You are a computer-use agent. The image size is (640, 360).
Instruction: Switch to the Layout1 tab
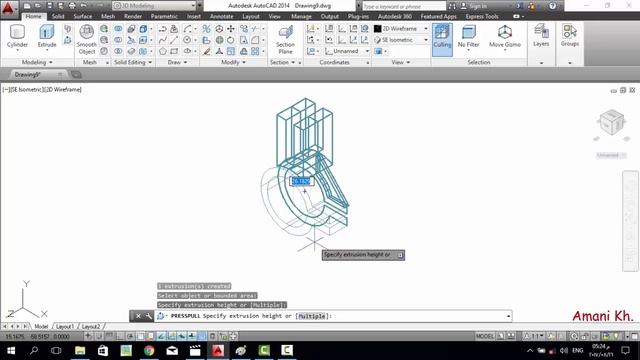64,327
